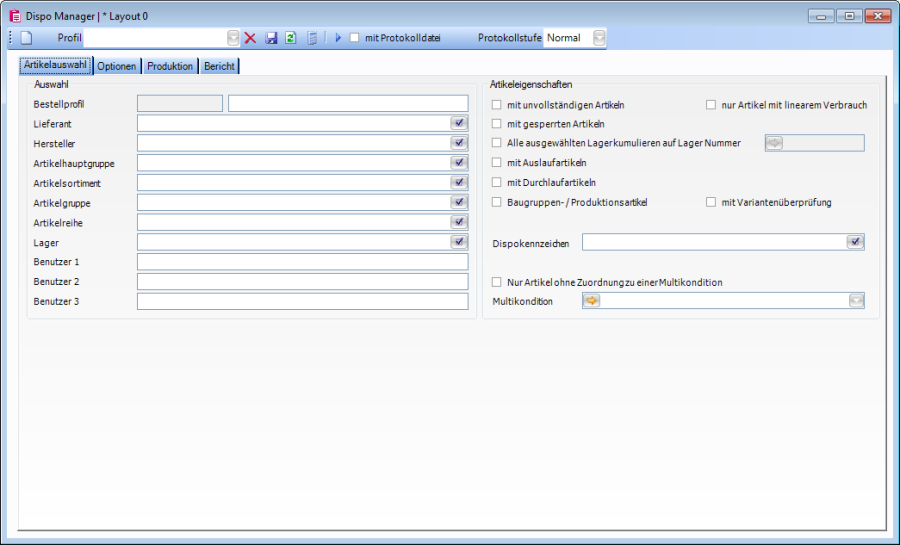This screenshot has height=545, width=900.
Task: Open the Dispokennzeichen selection checkmark button
Action: pos(855,242)
